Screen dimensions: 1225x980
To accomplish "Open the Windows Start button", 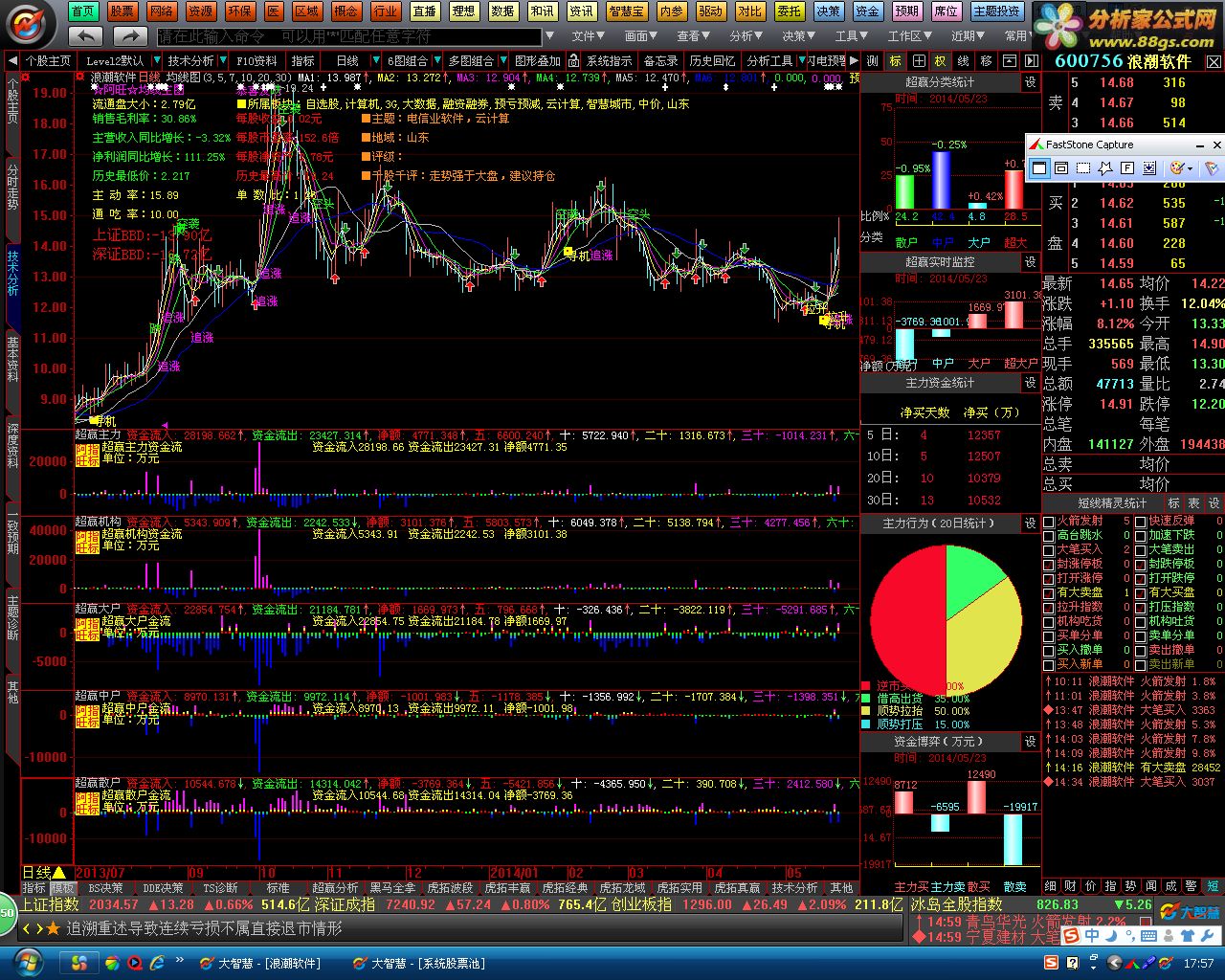I will click(28, 962).
